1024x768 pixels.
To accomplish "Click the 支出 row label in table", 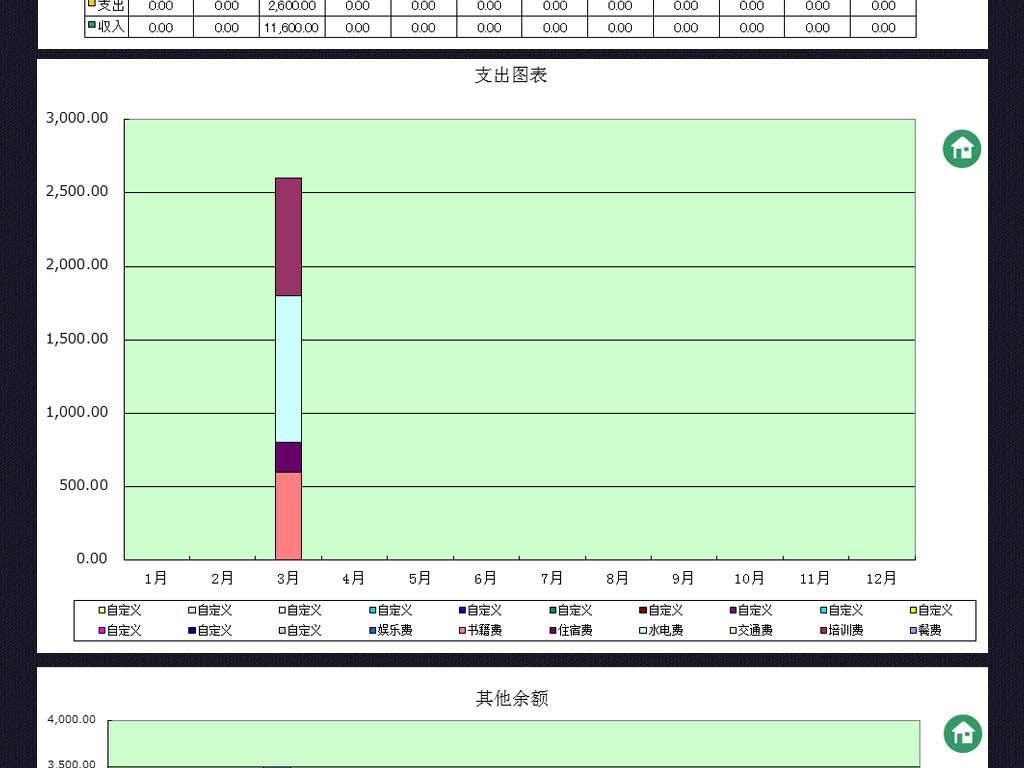I will tap(106, 6).
